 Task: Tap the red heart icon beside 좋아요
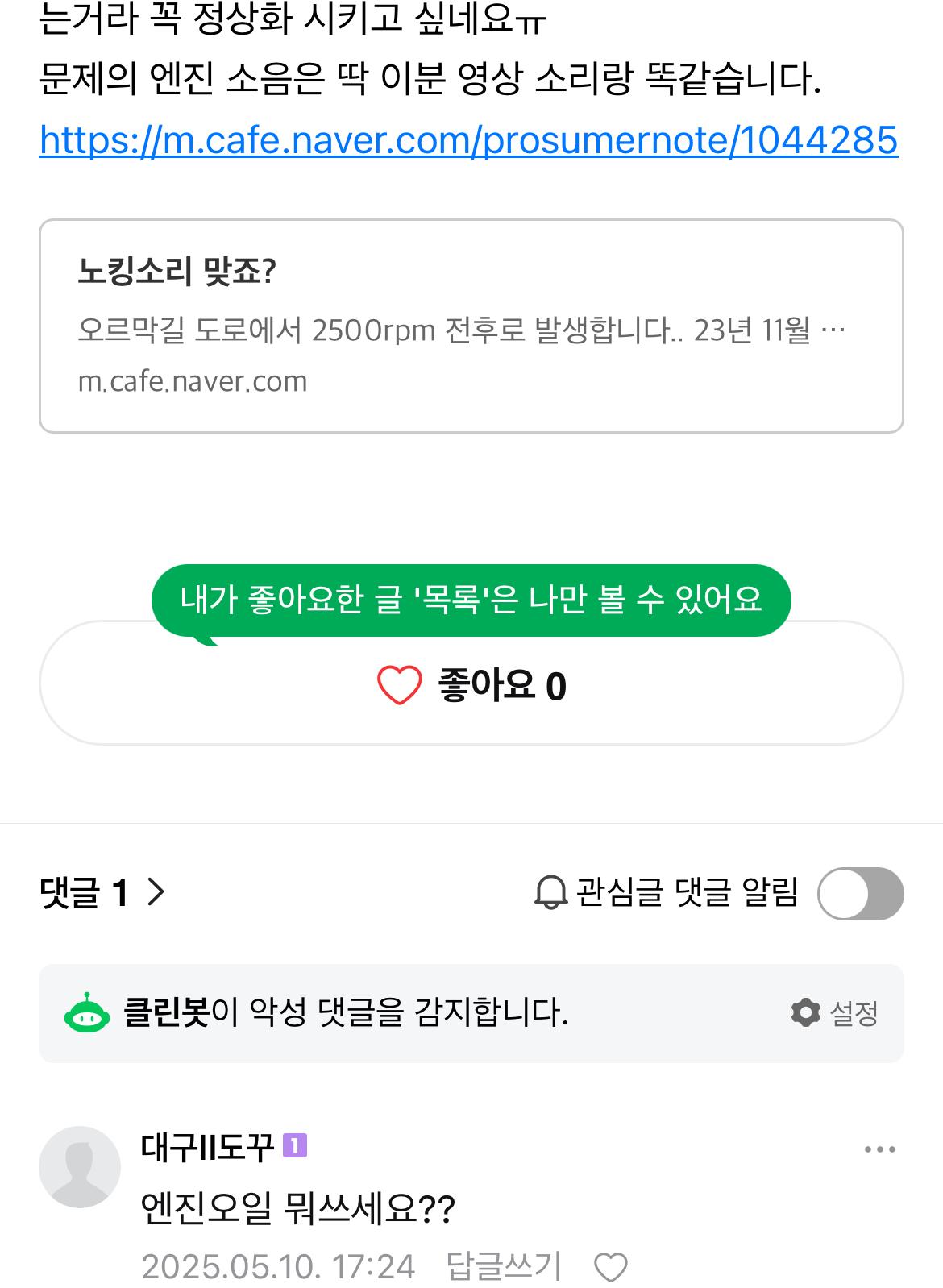[x=399, y=685]
